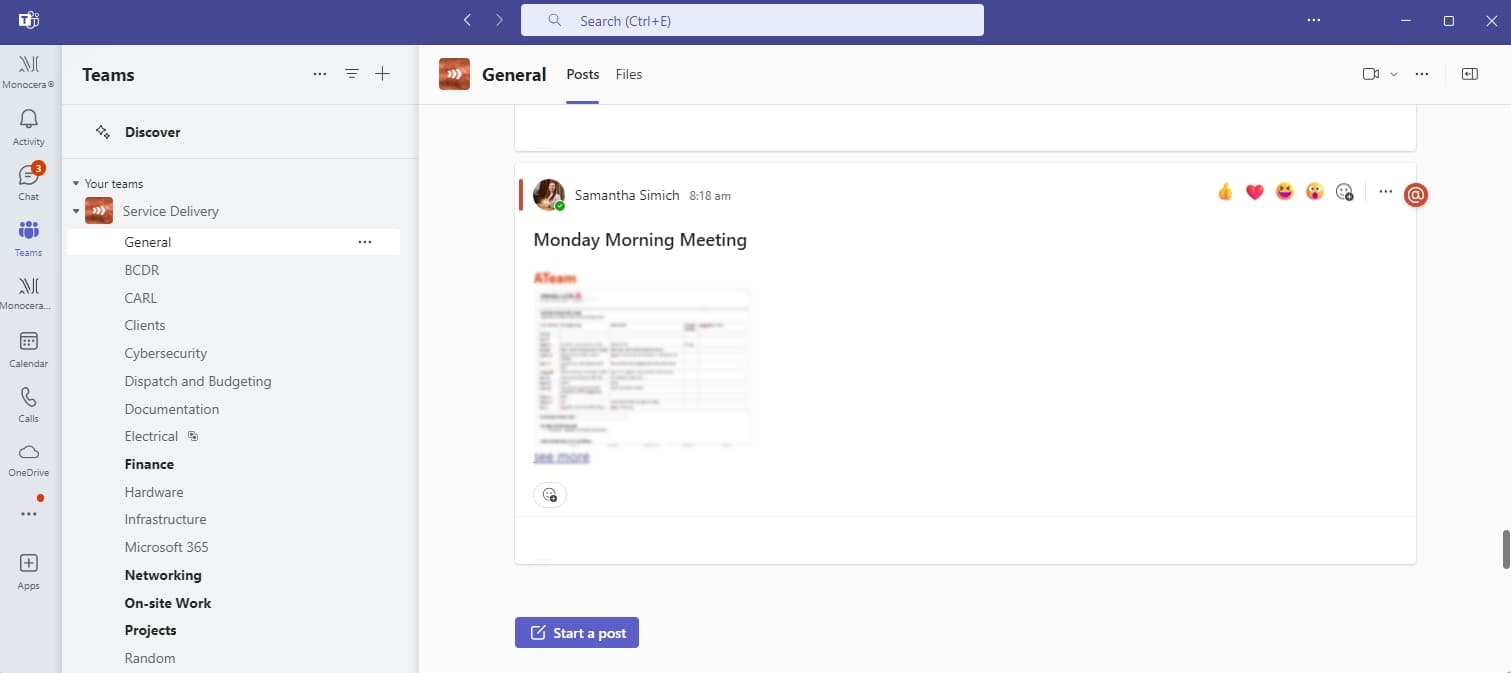Click the Microsoft Teams logo
The height and width of the screenshot is (673, 1511).
pyautogui.click(x=28, y=20)
